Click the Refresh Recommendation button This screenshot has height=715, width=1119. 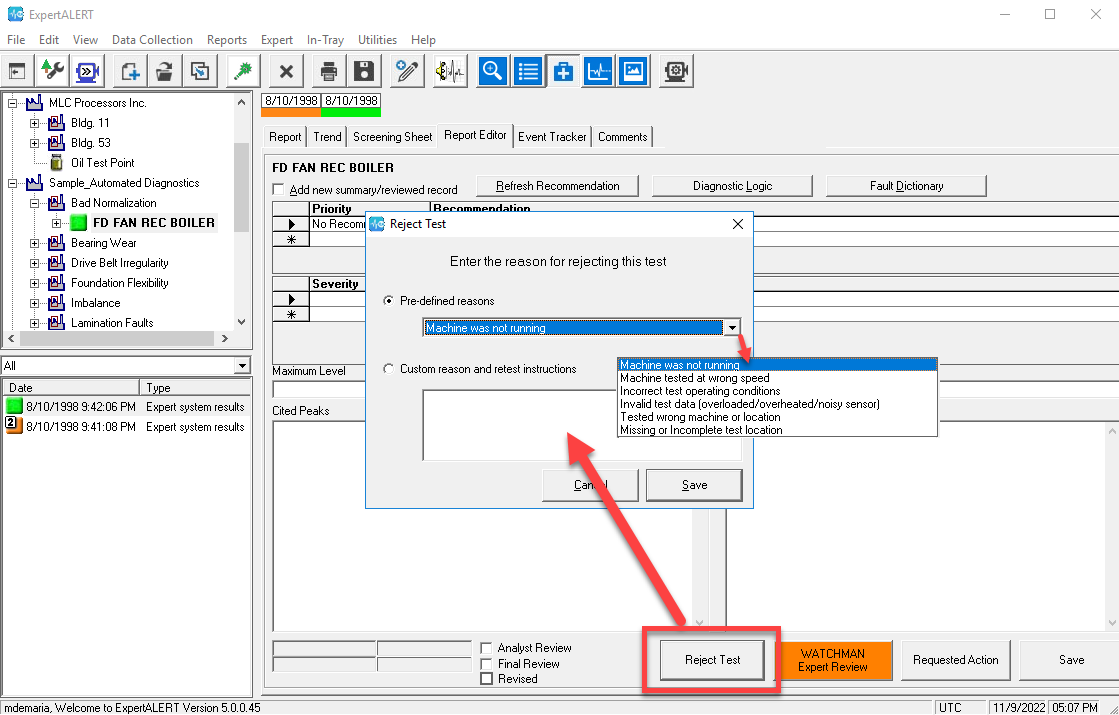coord(557,186)
